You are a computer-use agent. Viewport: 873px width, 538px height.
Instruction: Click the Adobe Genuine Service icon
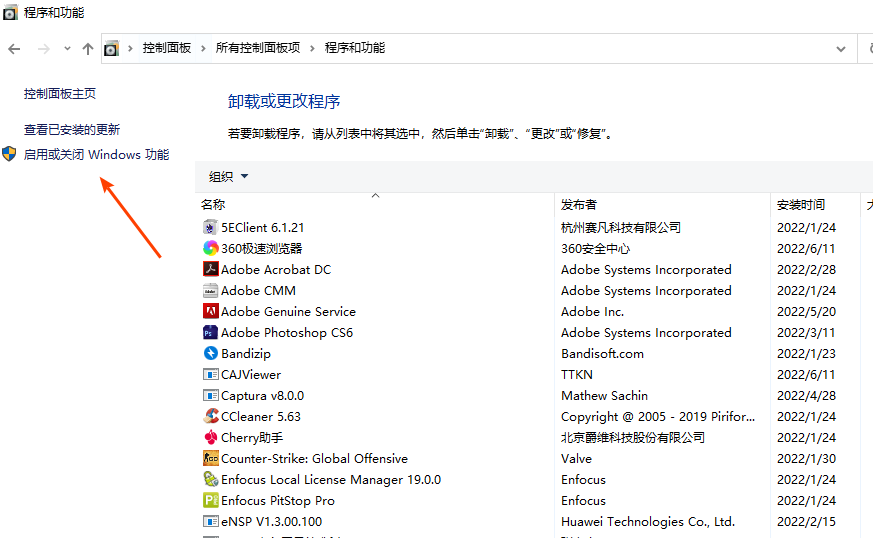[x=210, y=311]
